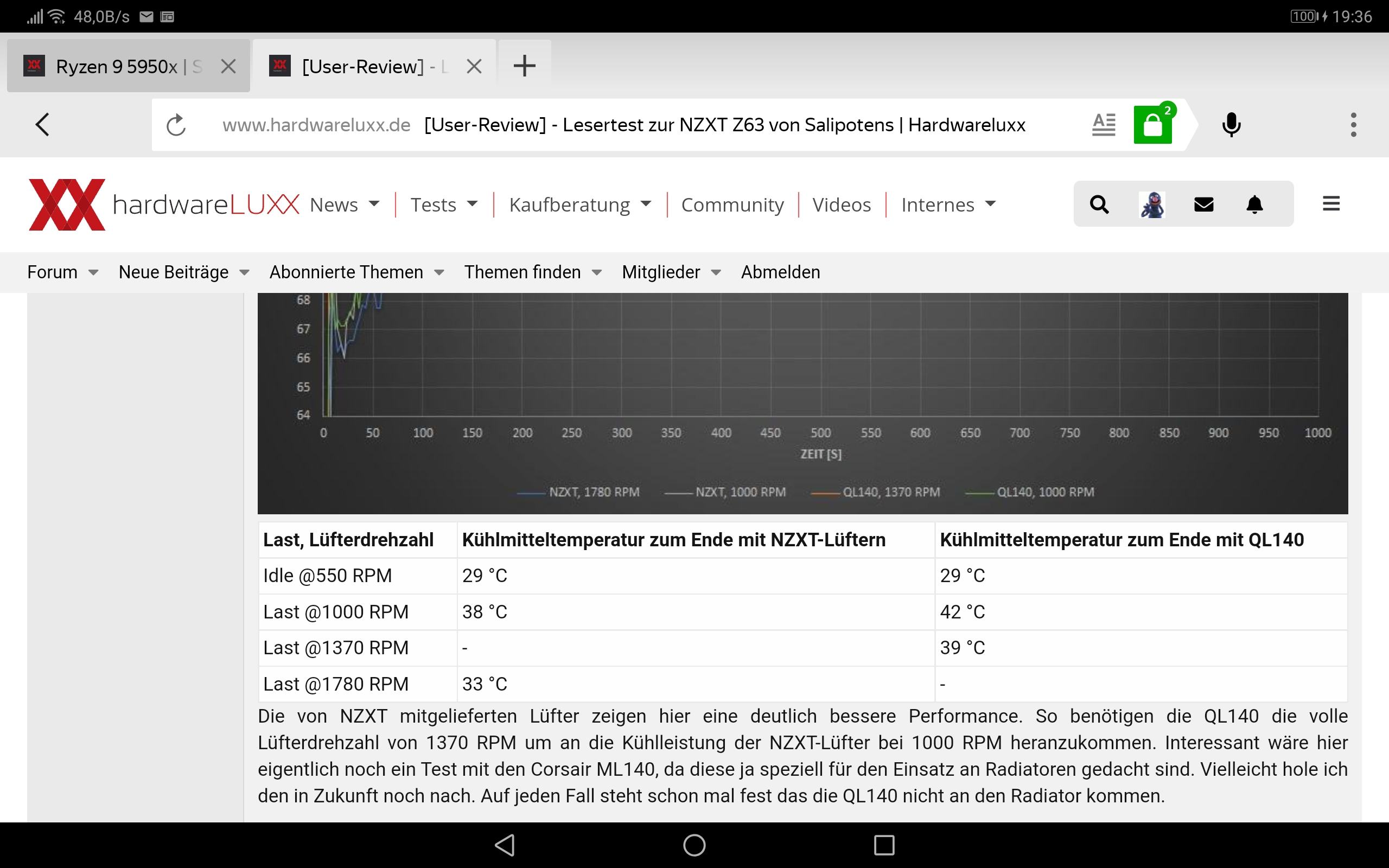Close the User-Review tab

coord(474,67)
